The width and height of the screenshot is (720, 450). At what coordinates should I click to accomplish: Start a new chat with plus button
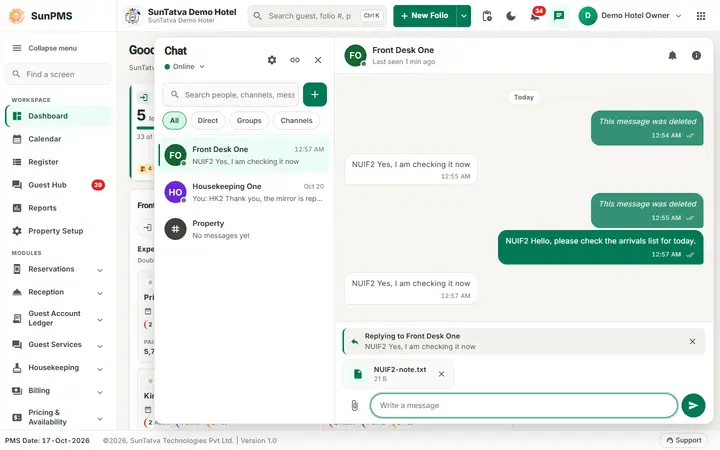(315, 95)
